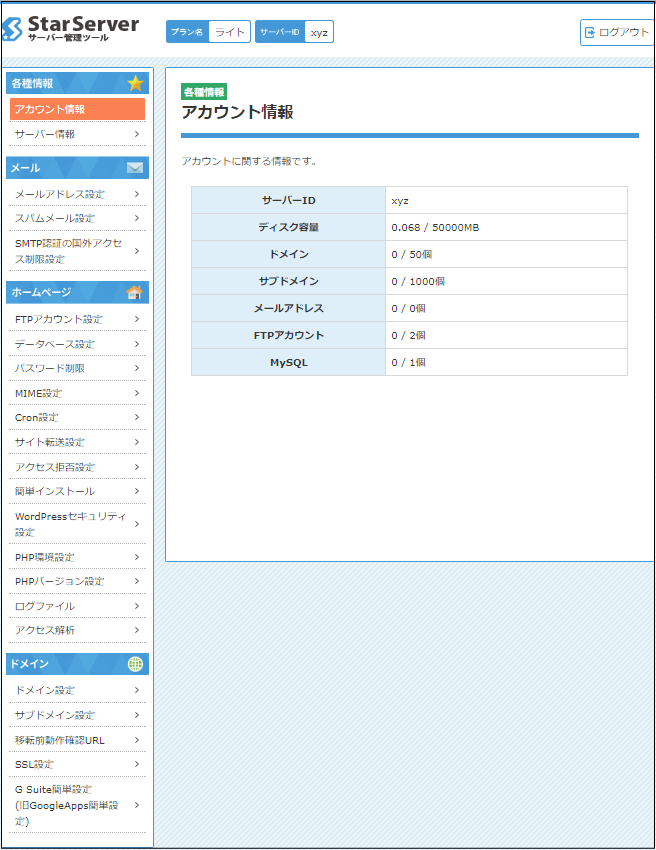Click the ドメイン sidebar section header
The height and width of the screenshot is (850, 656).
pyautogui.click(x=78, y=664)
